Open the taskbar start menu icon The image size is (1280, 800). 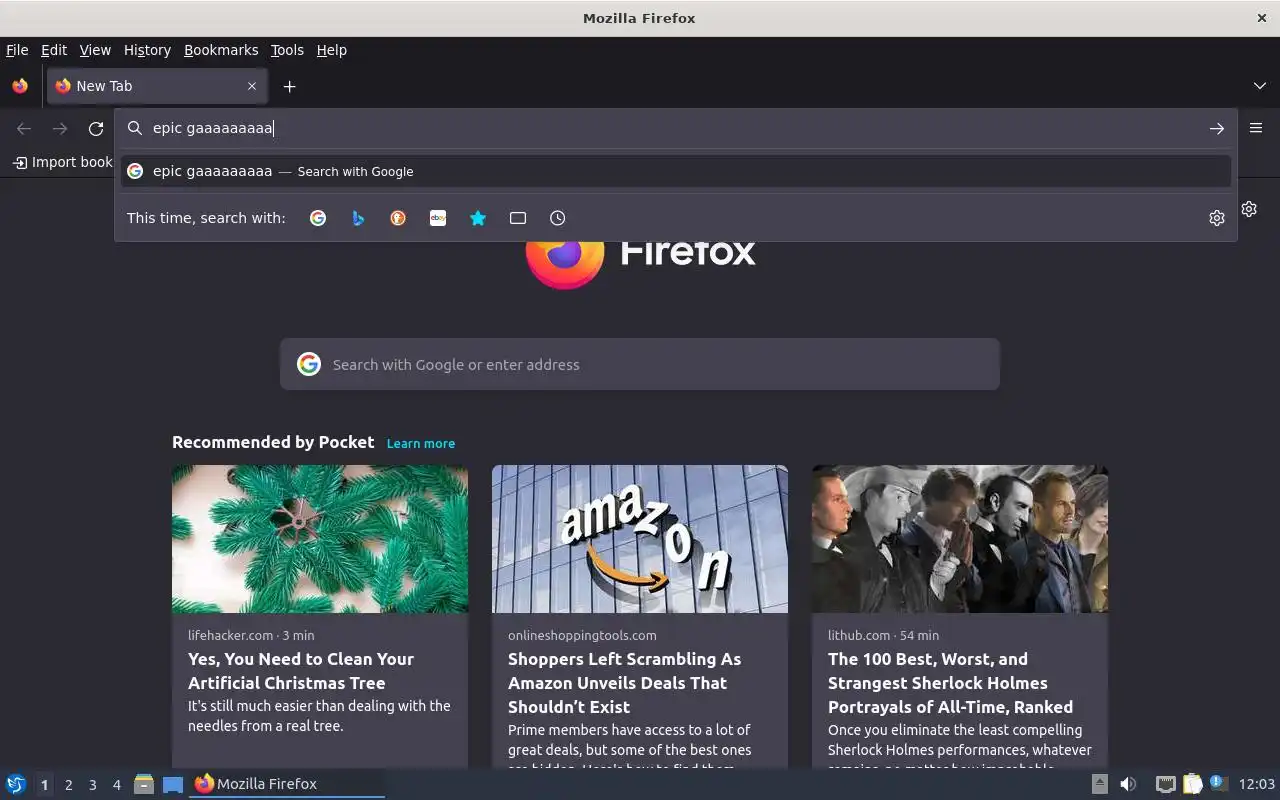point(16,784)
